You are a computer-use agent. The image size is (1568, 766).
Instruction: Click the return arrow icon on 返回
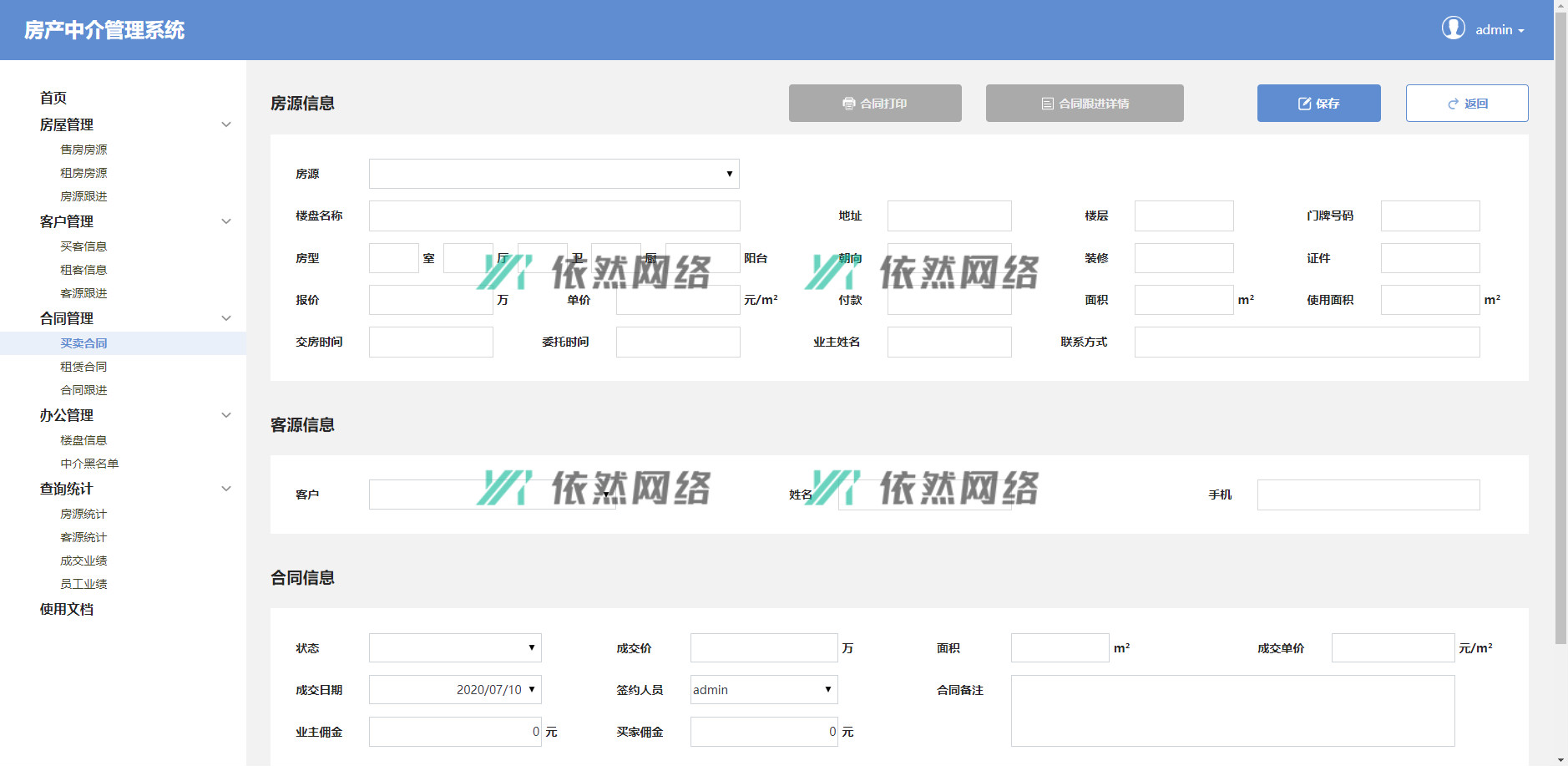1453,104
